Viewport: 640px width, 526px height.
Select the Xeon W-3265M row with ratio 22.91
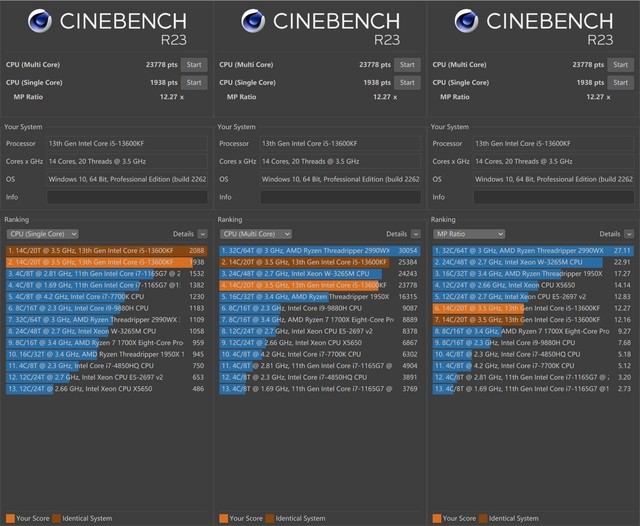533,262
